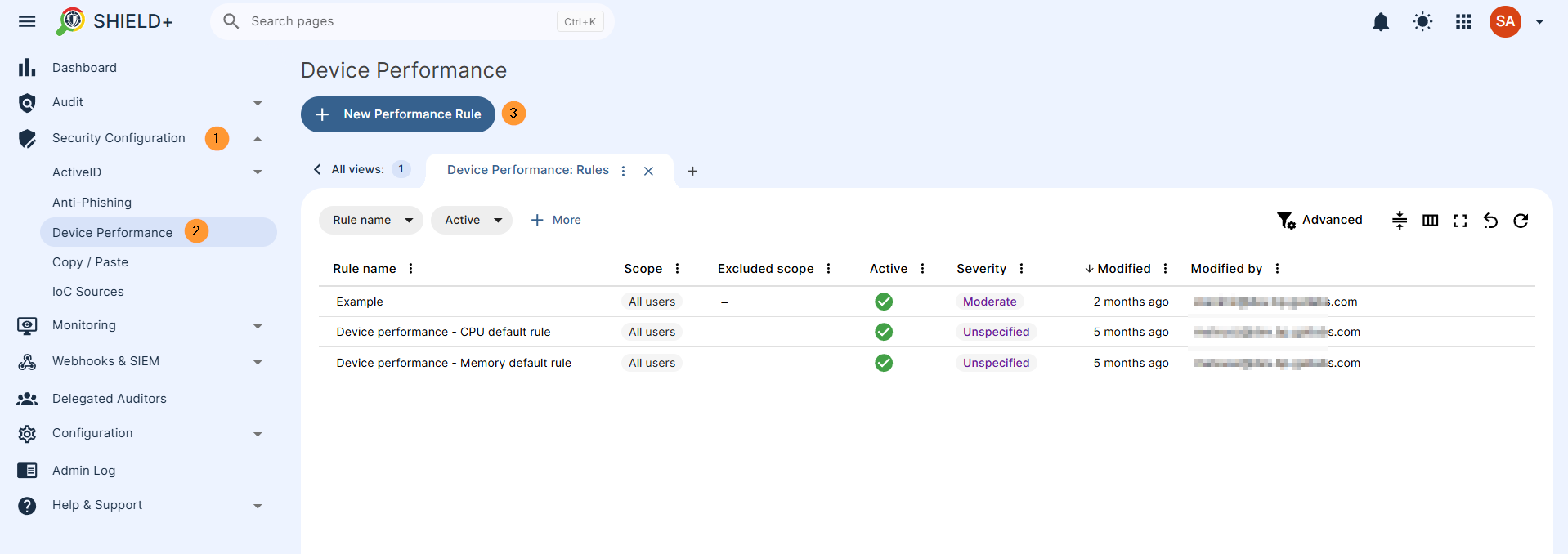This screenshot has width=1568, height=554.
Task: Click Webhooks icon in sidebar
Action: coord(27,362)
